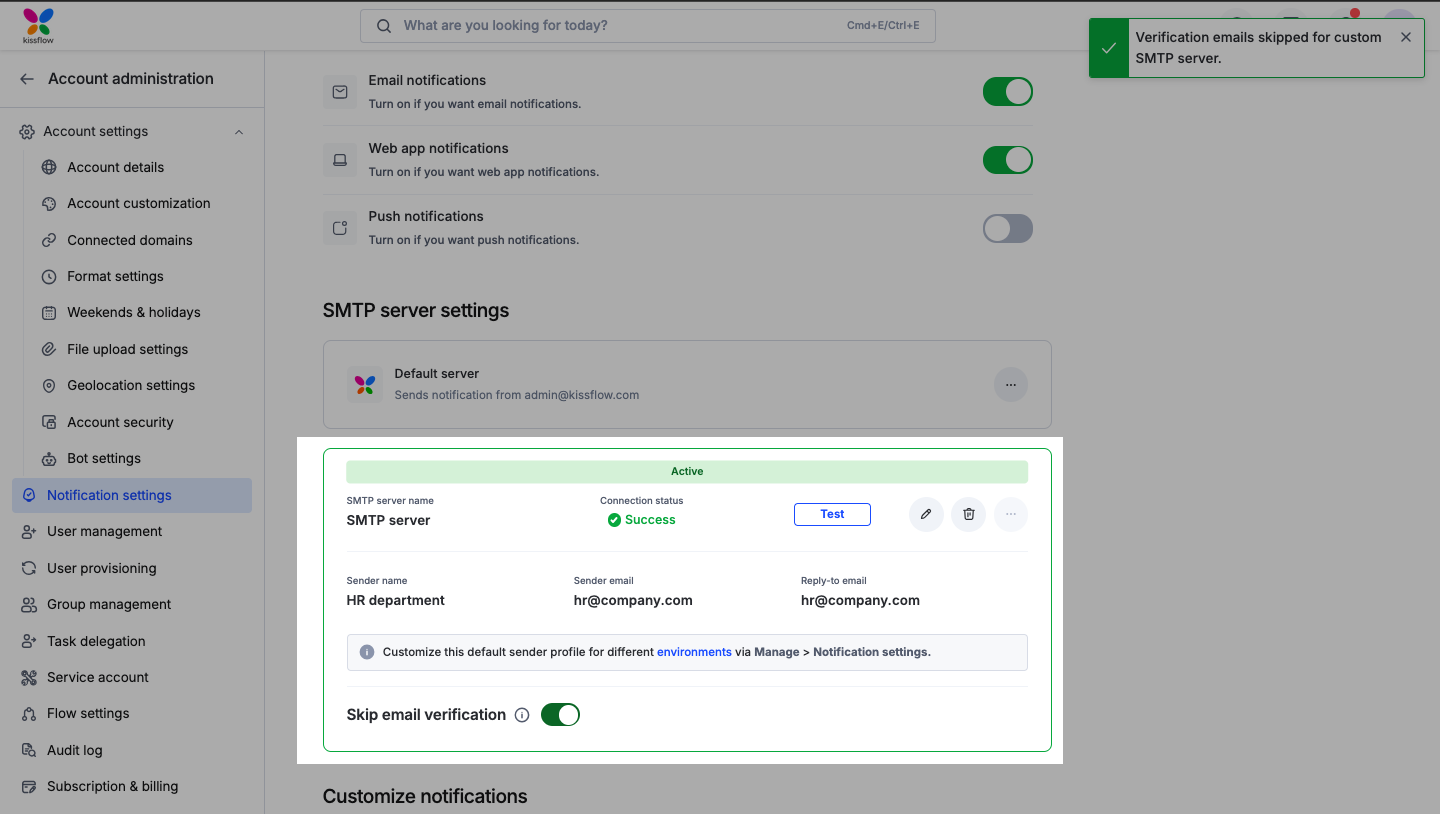Viewport: 1440px width, 814px height.
Task: Collapse the Account settings section
Action: coord(239,132)
